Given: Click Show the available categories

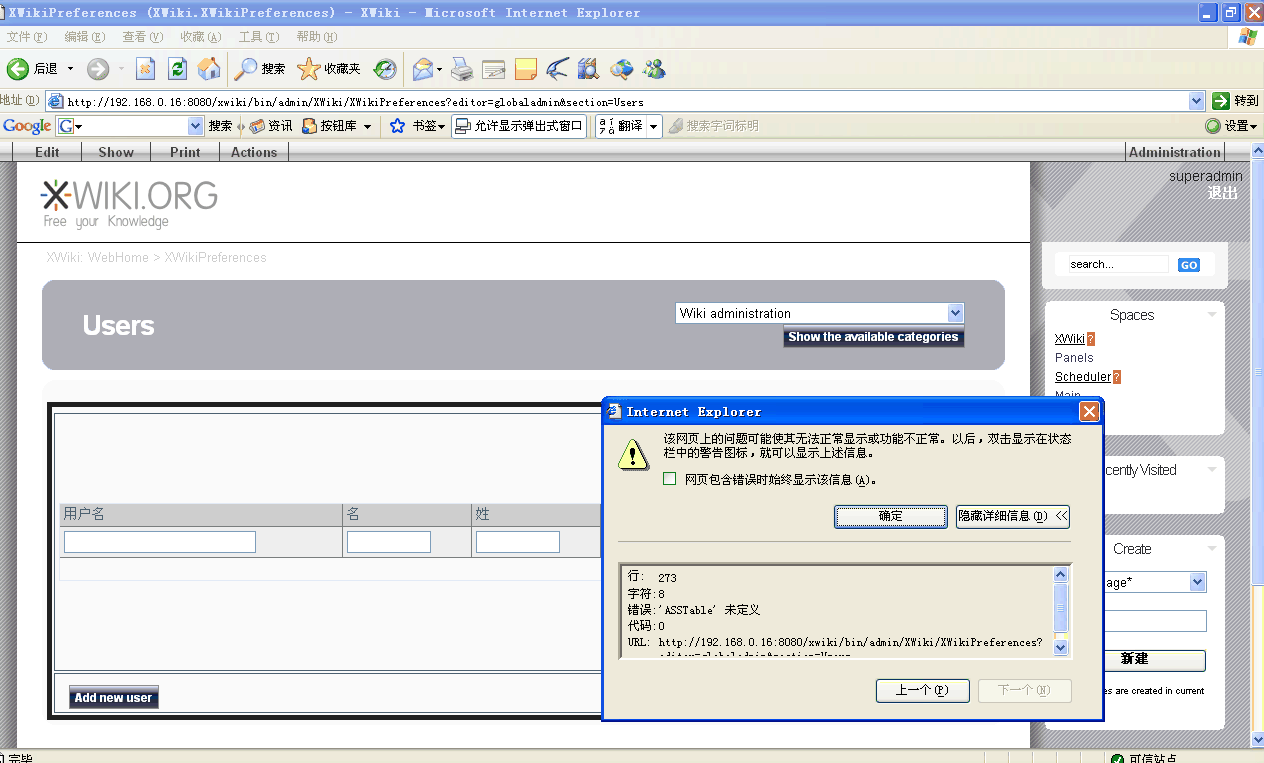Looking at the screenshot, I should click(873, 337).
